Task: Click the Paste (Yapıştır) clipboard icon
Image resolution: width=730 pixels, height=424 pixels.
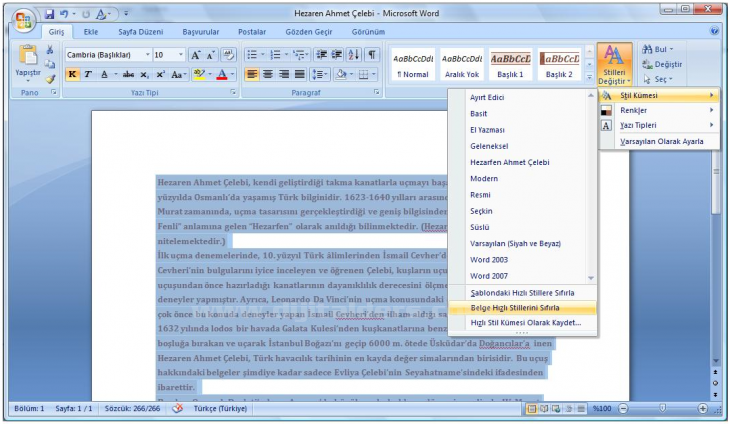Action: tap(27, 55)
